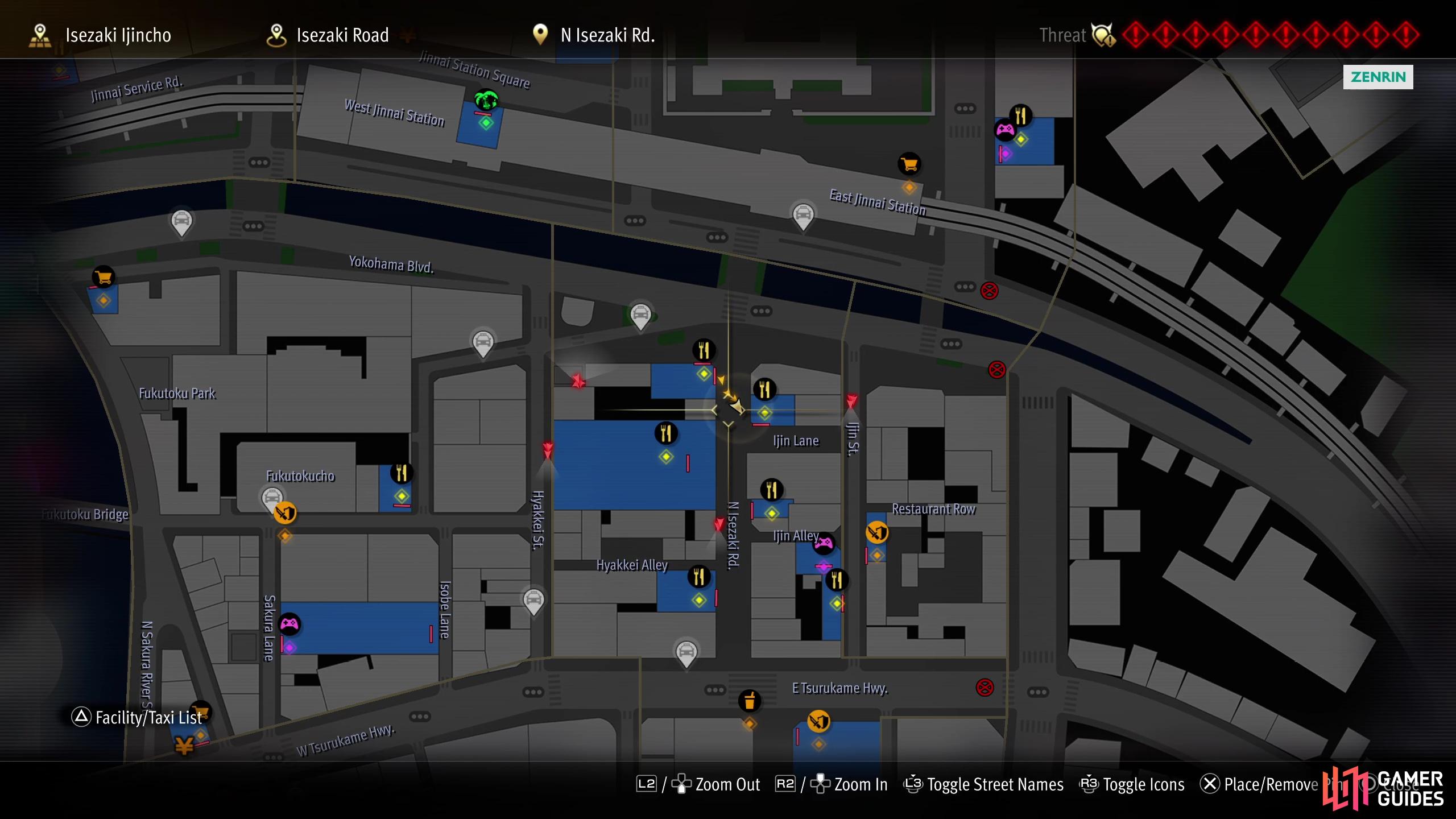Select the restaurant icon in the northeast building
This screenshot has height=819, width=1456.
(x=1021, y=115)
